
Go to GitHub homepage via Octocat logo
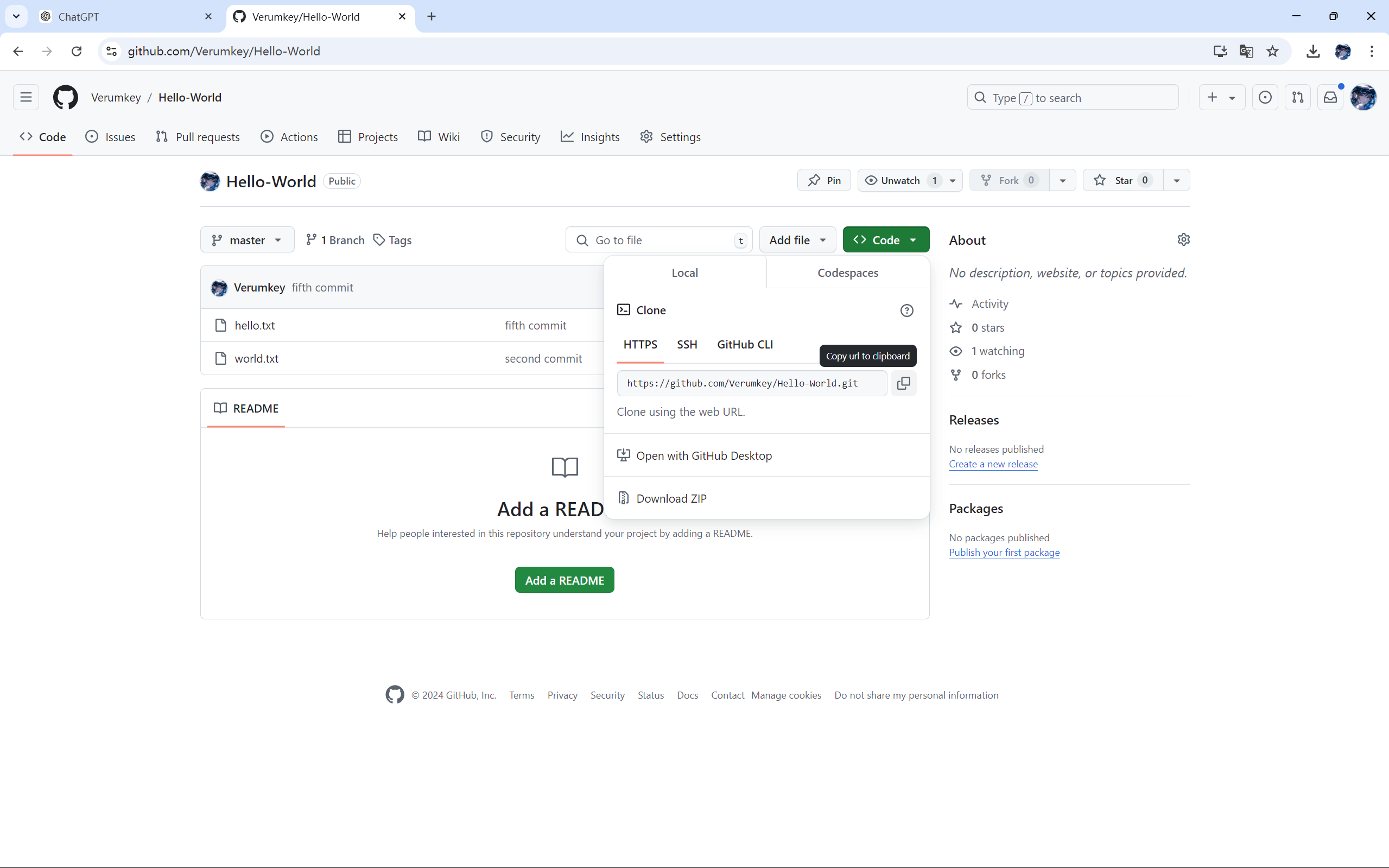click(66, 97)
